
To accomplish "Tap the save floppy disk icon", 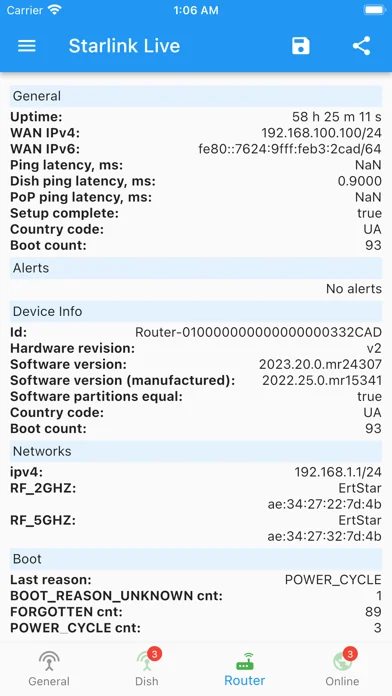I will (x=301, y=46).
